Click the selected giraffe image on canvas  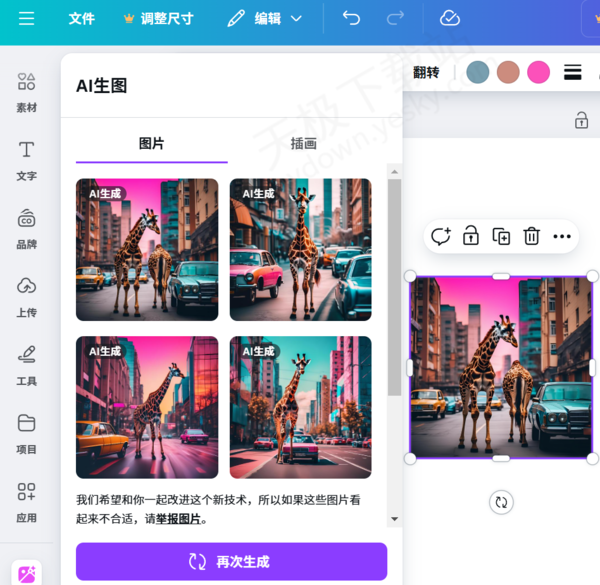pyautogui.click(x=501, y=367)
